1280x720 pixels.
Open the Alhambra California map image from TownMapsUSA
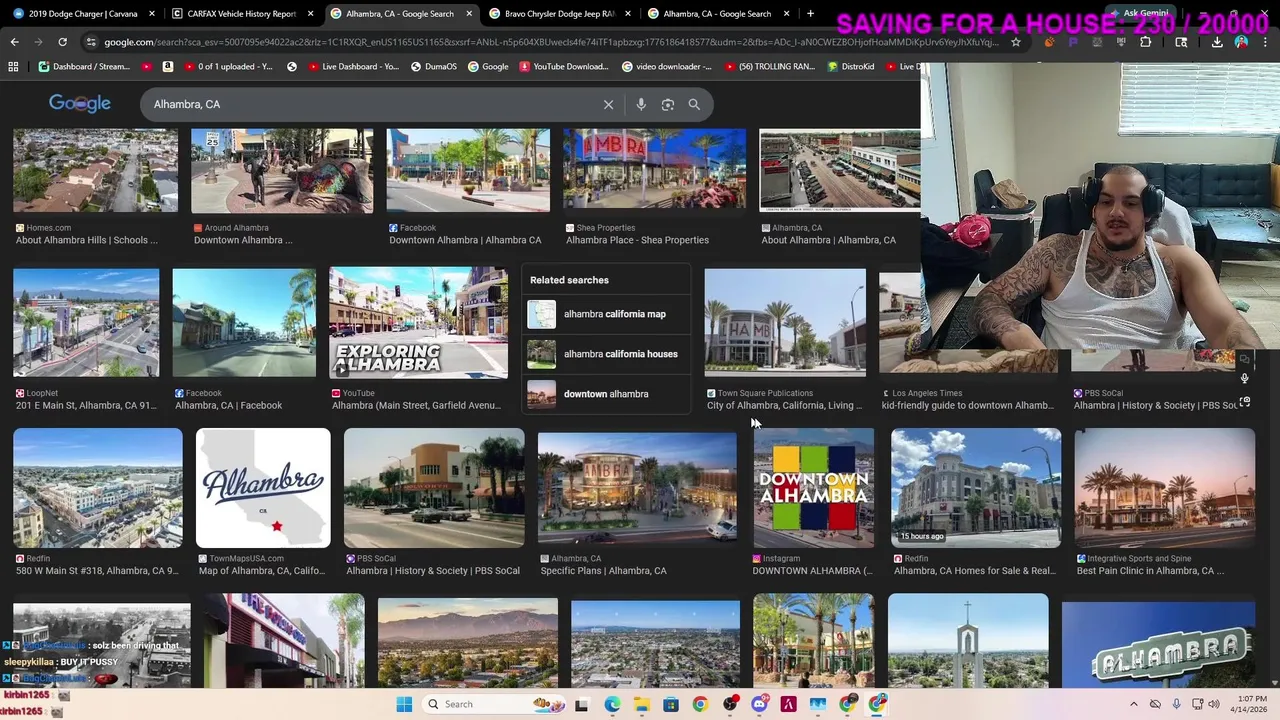pyautogui.click(x=263, y=488)
